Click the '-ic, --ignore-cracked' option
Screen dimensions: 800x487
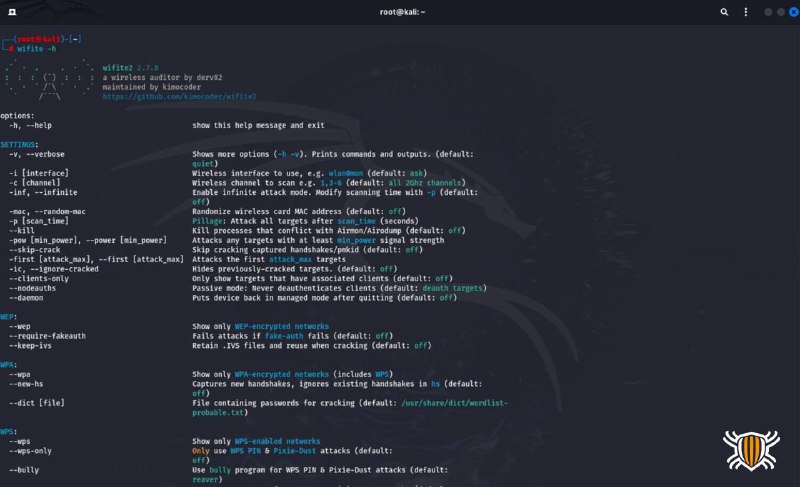point(54,269)
